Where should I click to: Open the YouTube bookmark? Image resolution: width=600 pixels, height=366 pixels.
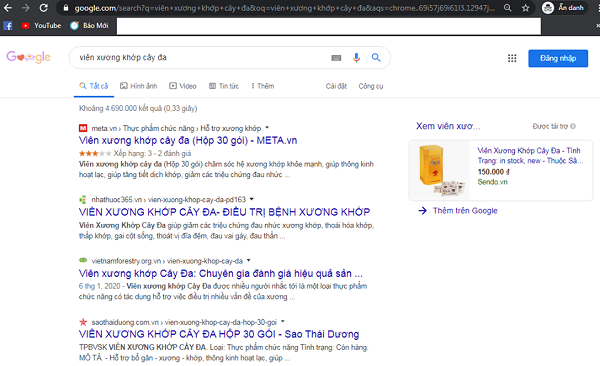point(41,26)
